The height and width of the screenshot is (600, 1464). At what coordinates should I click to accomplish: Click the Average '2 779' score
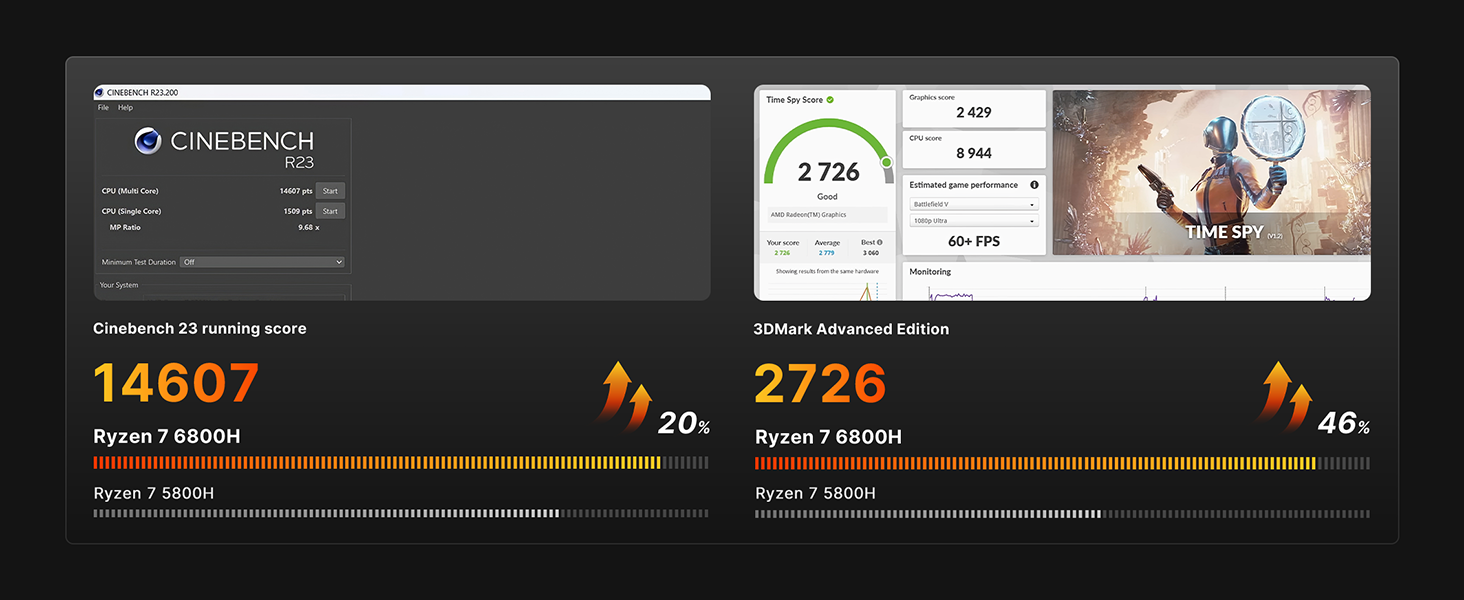pos(827,253)
